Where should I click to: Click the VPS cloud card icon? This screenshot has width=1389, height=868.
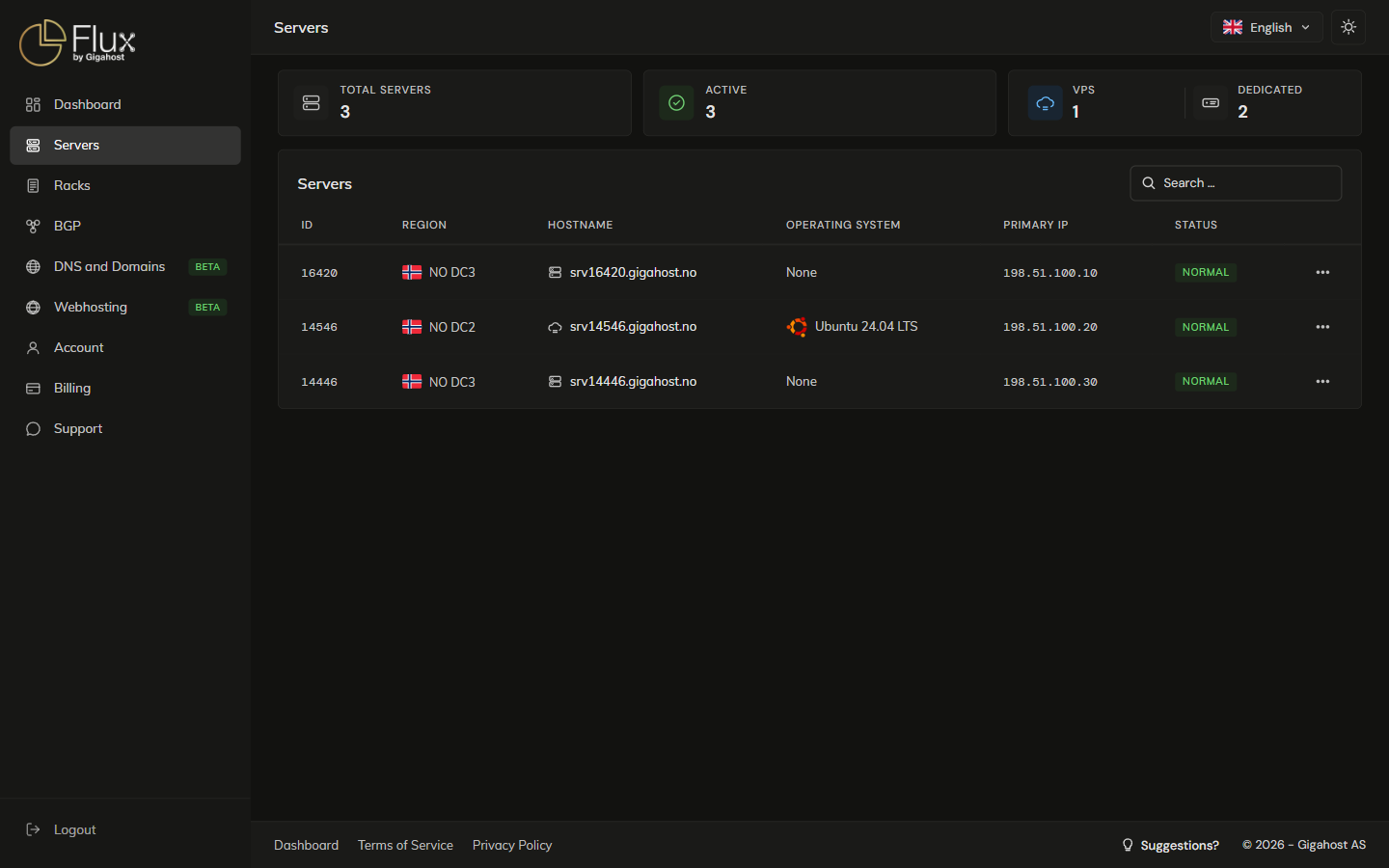click(1045, 102)
